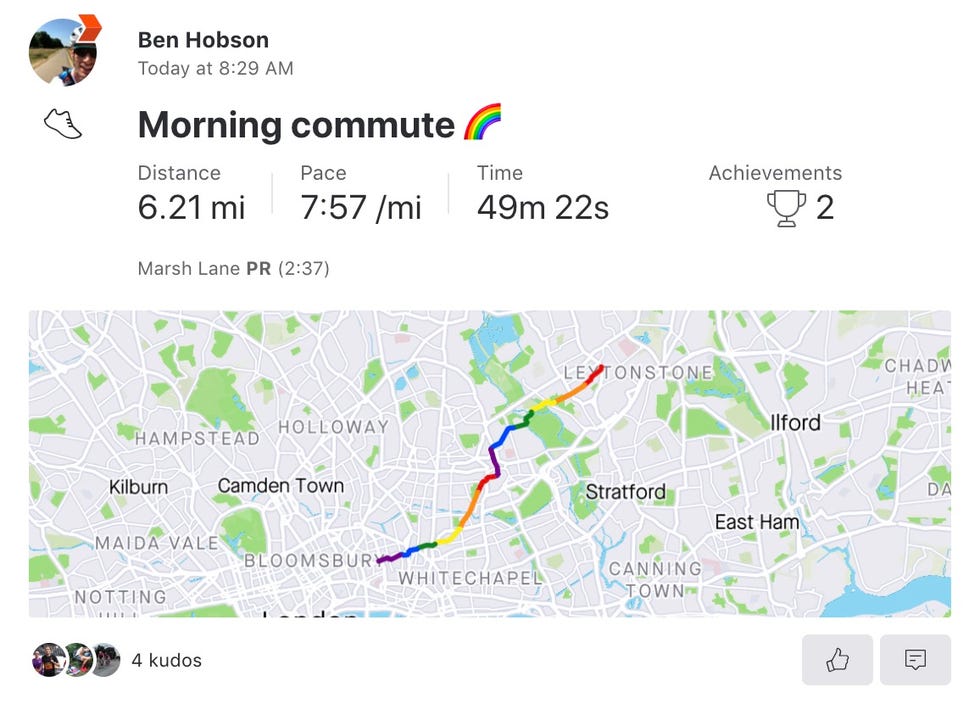Click the Camden Town label on the map
Image resolution: width=980 pixels, height=704 pixels.
point(281,486)
